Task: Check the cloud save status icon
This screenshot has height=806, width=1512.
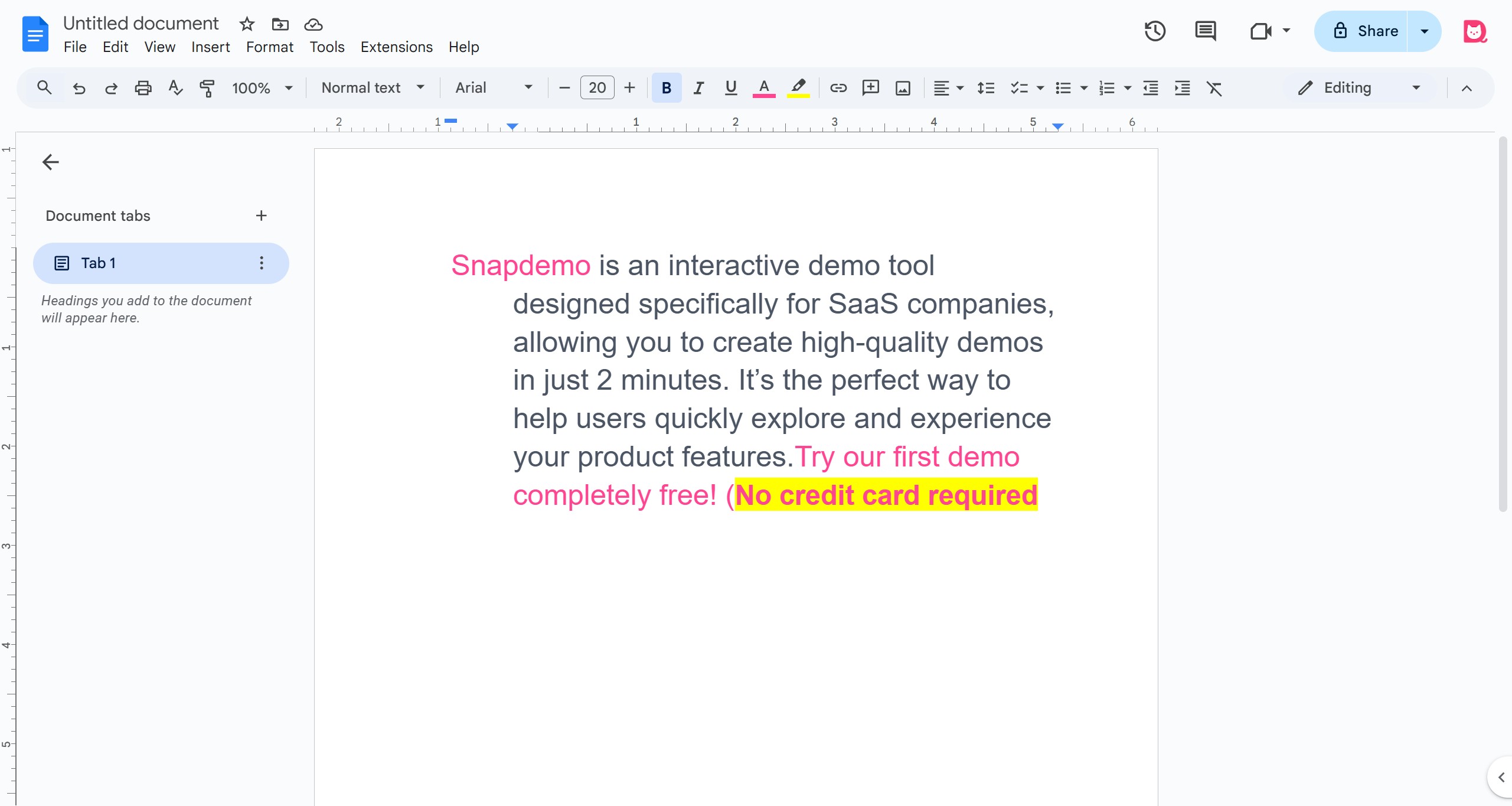Action: [x=313, y=24]
